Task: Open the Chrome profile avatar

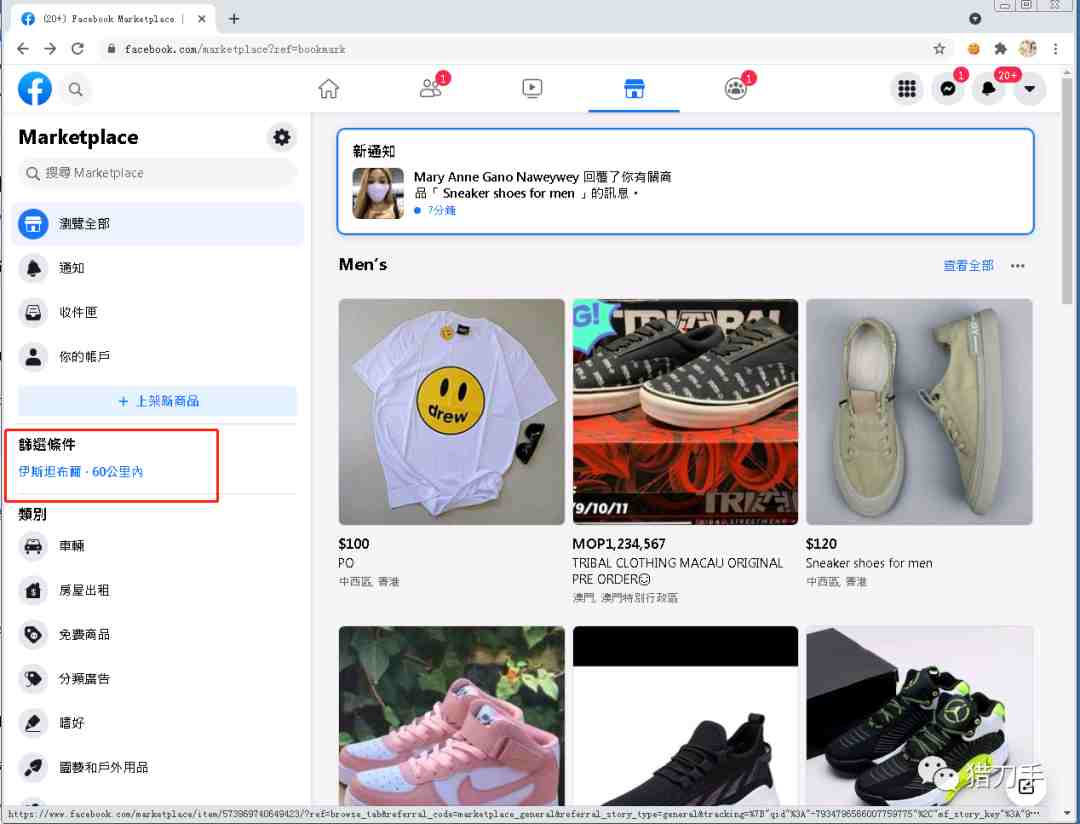Action: [1028, 49]
